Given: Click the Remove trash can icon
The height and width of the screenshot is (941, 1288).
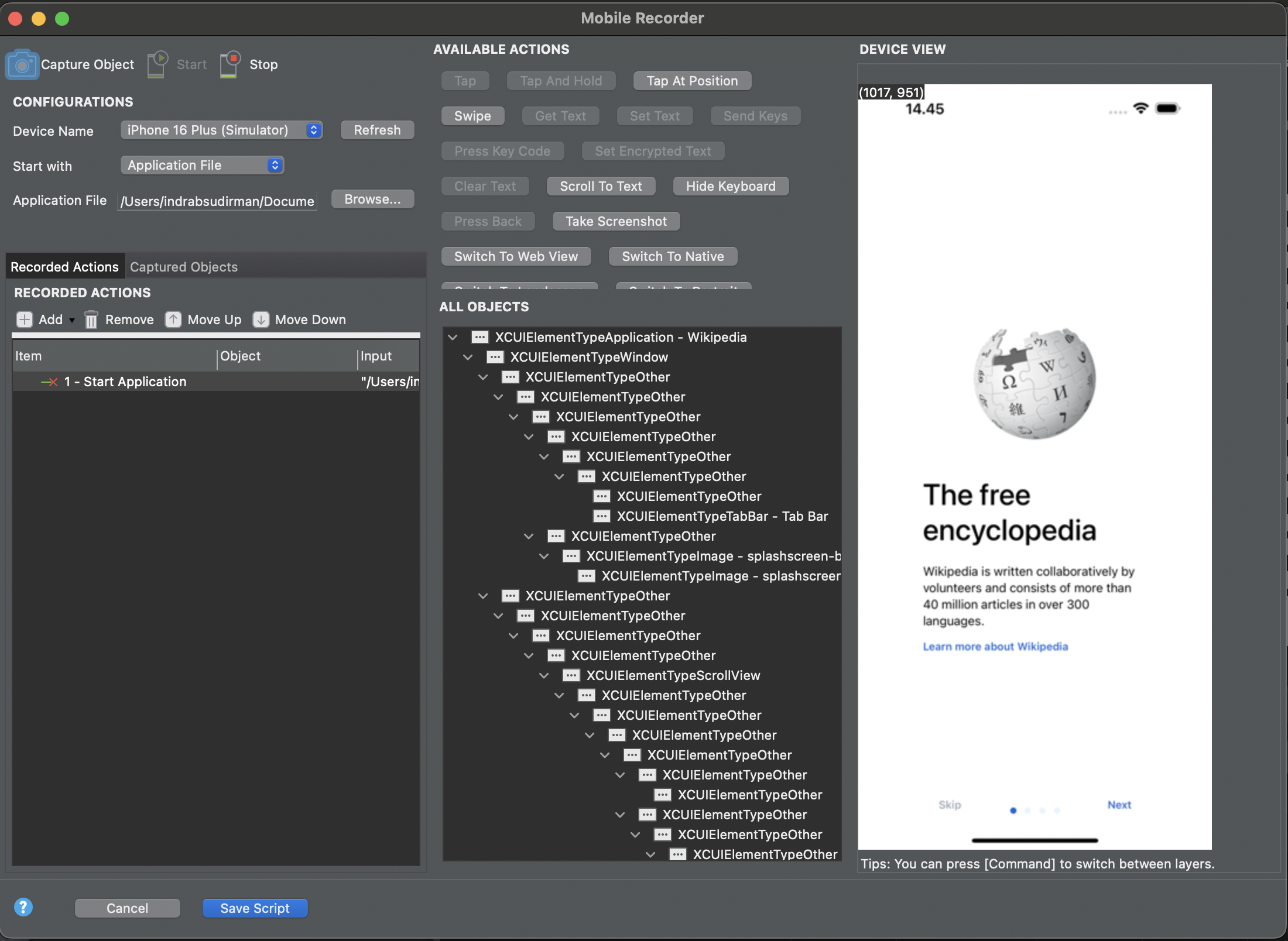Looking at the screenshot, I should [91, 320].
